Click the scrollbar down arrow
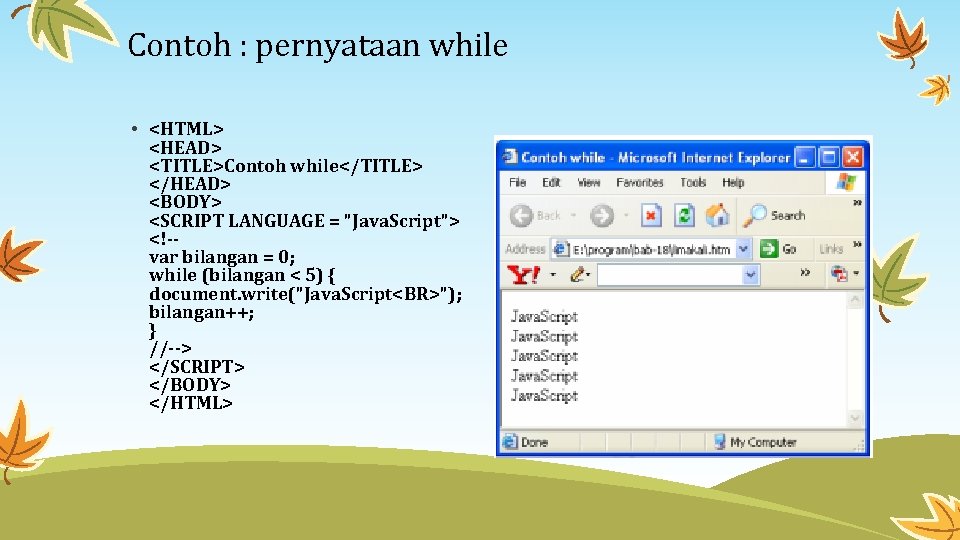 [x=855, y=419]
